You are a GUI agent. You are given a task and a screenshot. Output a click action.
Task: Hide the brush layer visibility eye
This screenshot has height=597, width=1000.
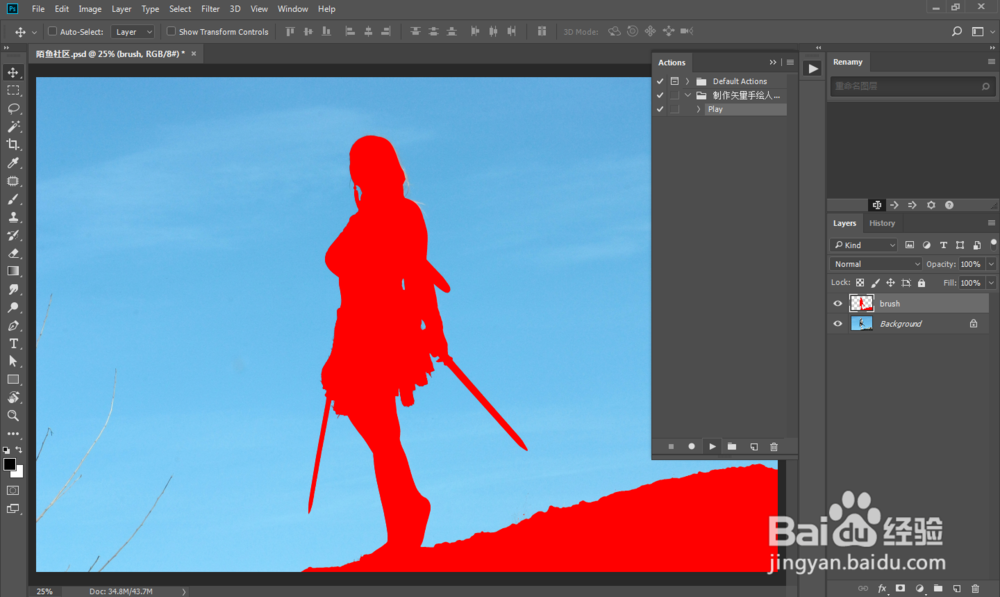(x=838, y=304)
